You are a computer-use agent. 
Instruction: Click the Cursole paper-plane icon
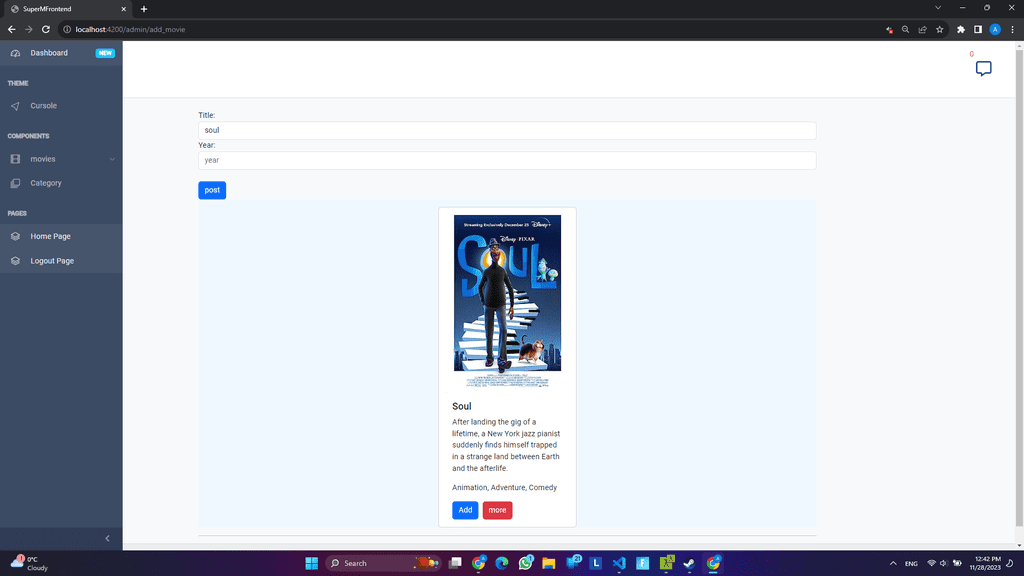tap(15, 106)
